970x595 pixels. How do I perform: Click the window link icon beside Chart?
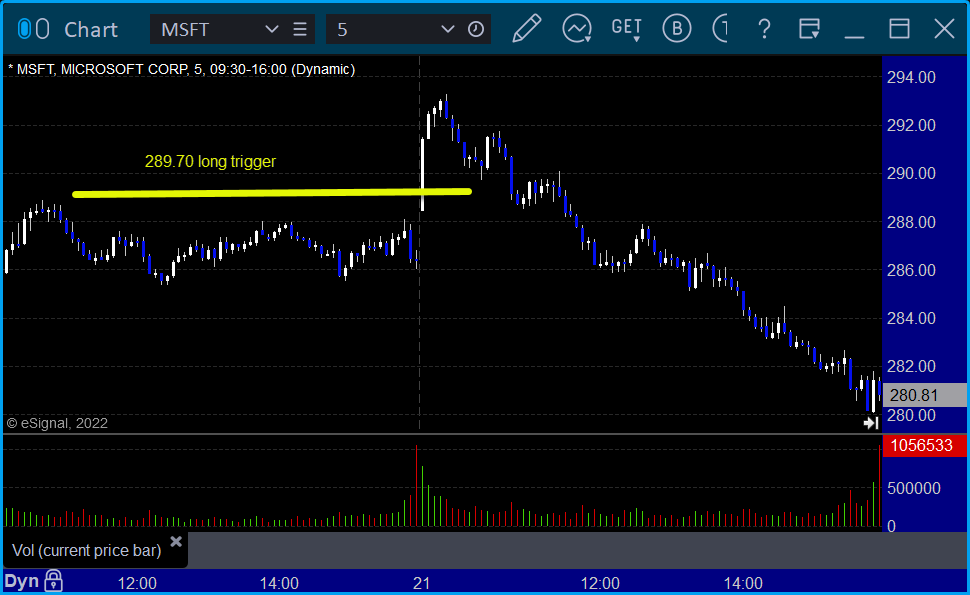[x=33, y=29]
